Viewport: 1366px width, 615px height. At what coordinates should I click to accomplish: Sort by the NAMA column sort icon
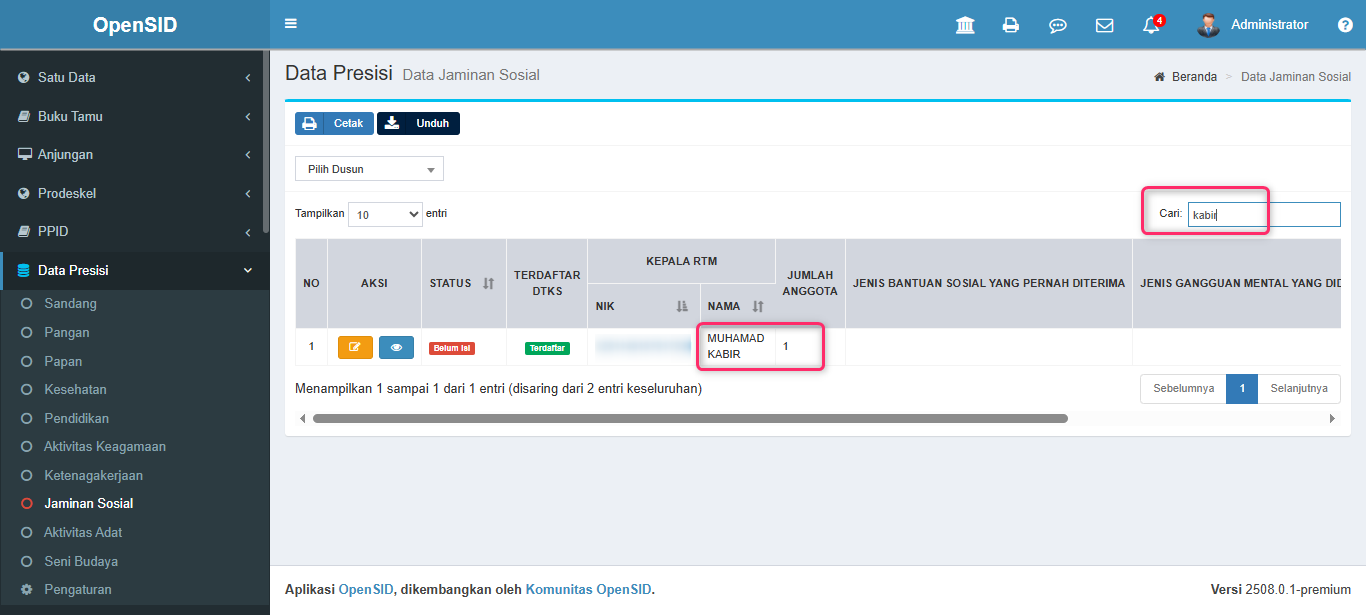click(x=758, y=307)
